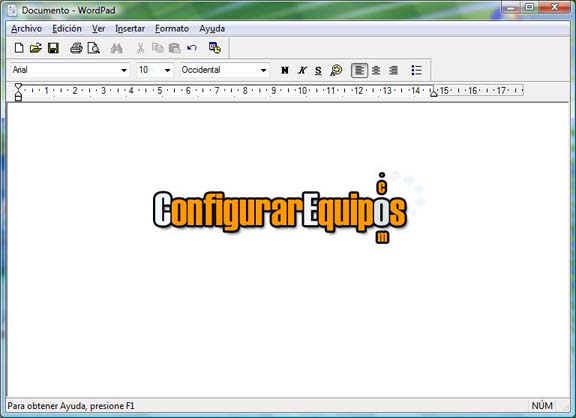Insert date and time icon

pos(215,48)
